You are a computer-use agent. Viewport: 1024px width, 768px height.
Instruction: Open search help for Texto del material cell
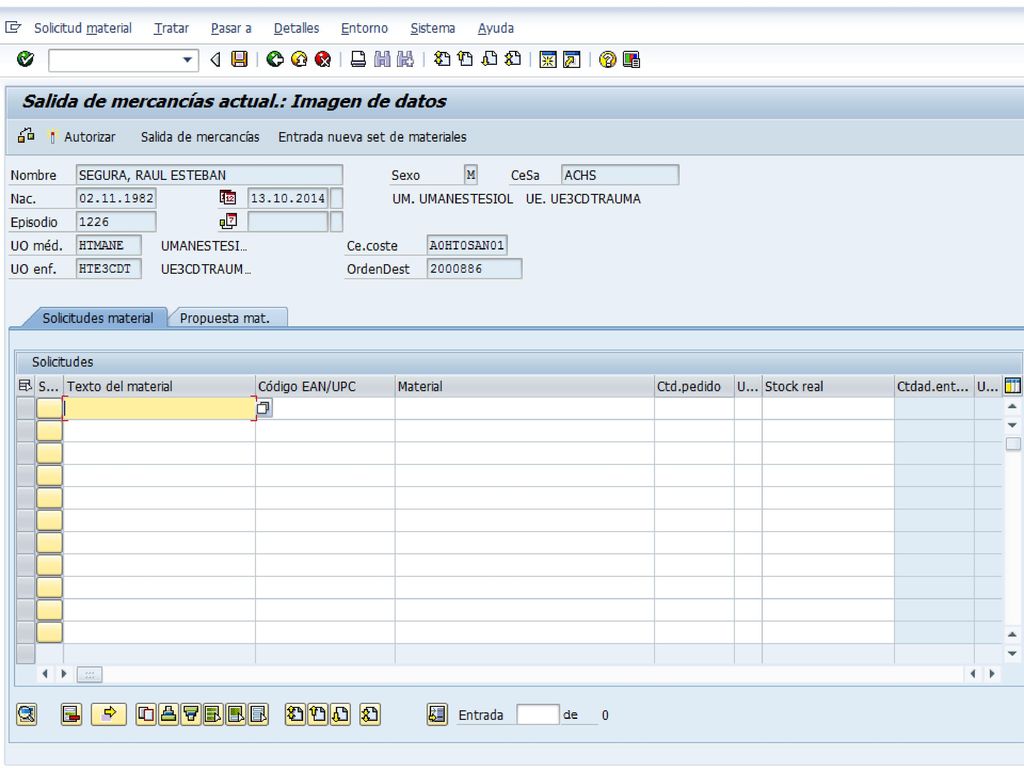tap(263, 408)
